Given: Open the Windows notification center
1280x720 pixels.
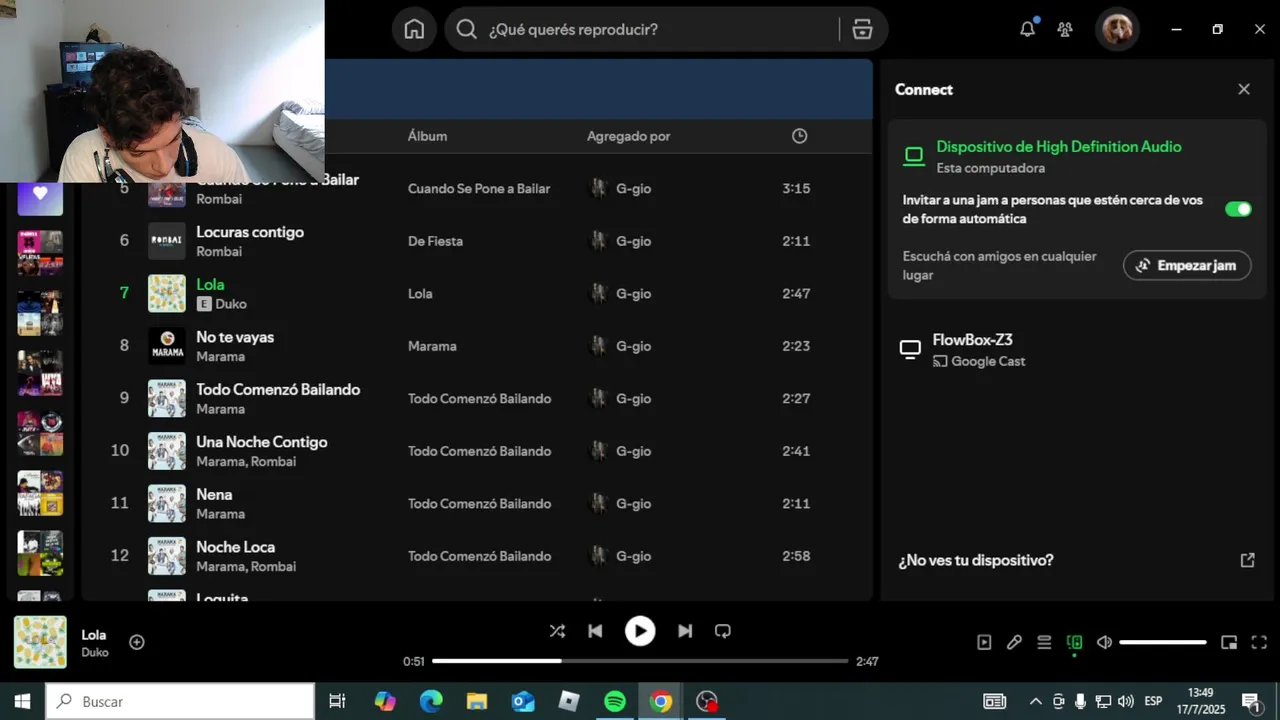Looking at the screenshot, I should [1251, 701].
